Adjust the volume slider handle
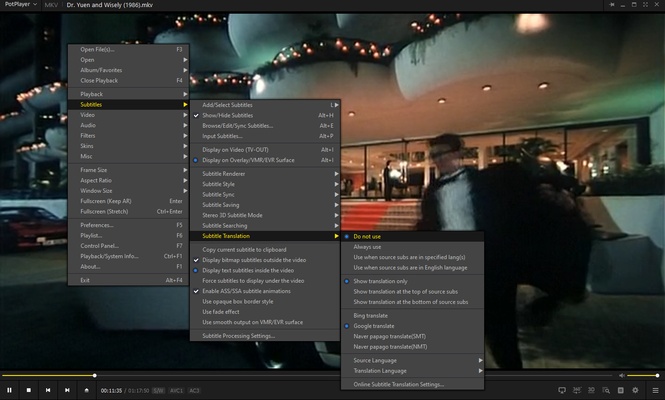Image resolution: width=665 pixels, height=400 pixels. [657, 375]
